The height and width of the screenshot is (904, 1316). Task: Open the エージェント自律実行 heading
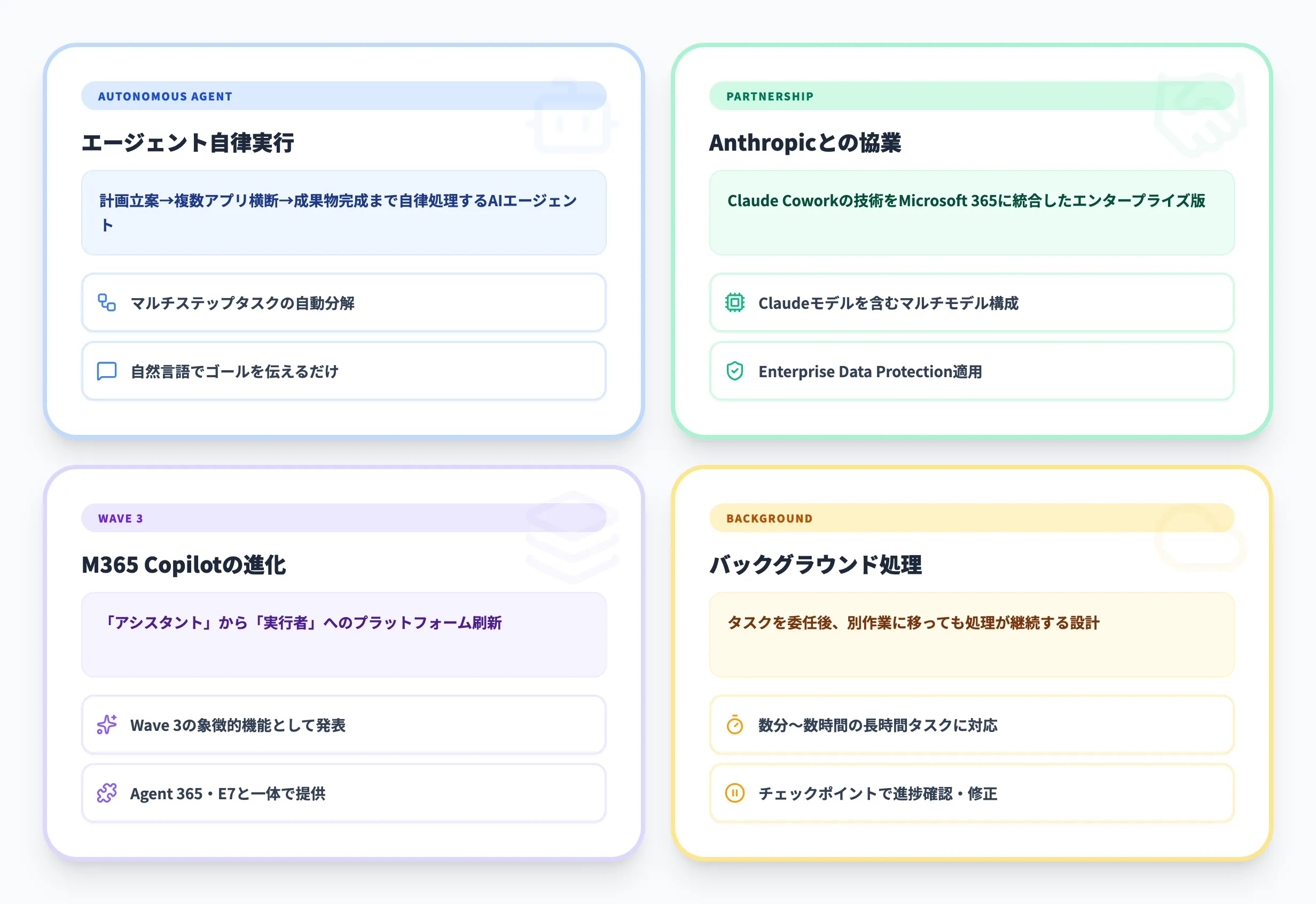190,143
